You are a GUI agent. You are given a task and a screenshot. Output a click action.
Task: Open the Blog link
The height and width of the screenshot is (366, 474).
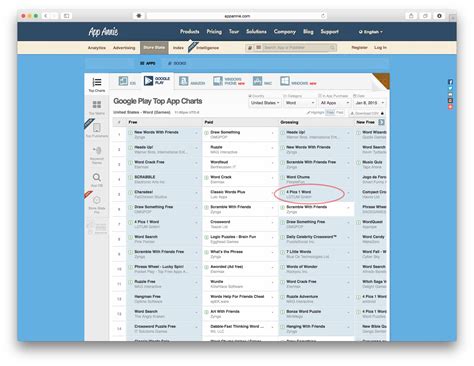click(x=308, y=32)
